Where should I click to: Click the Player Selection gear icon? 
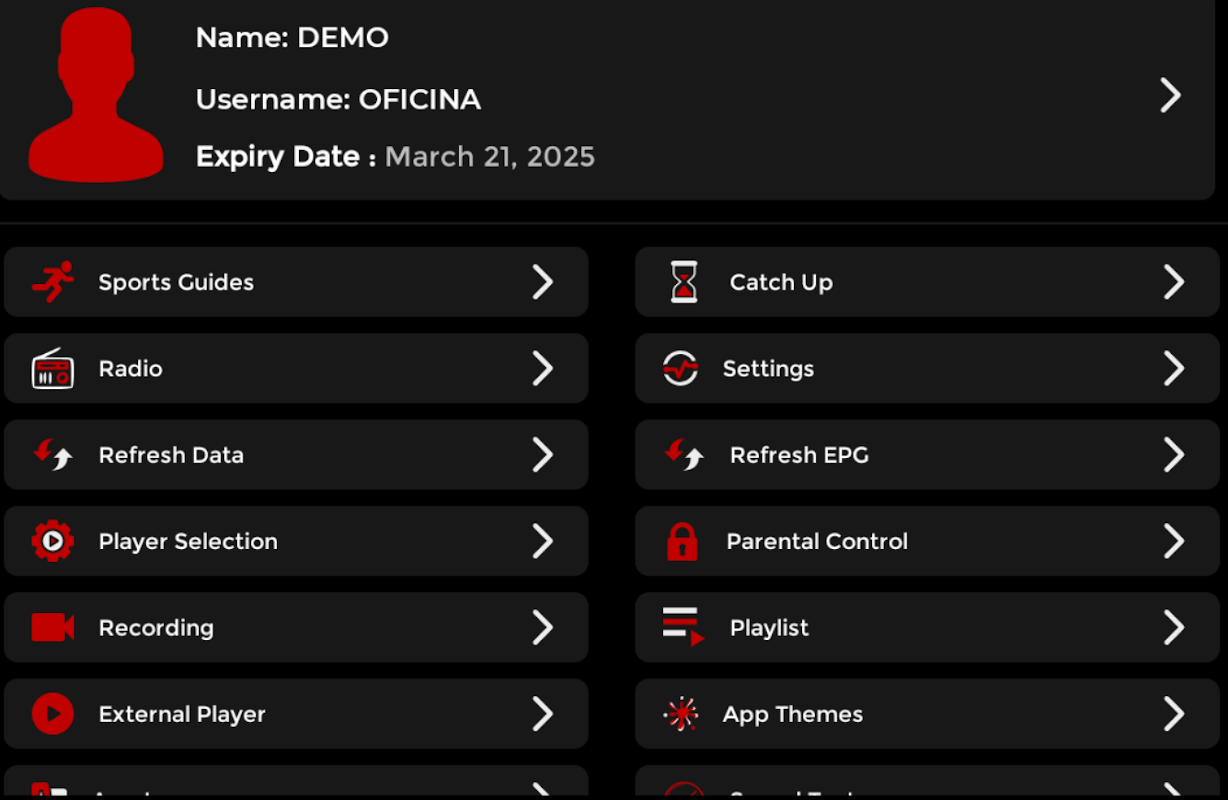point(52,541)
